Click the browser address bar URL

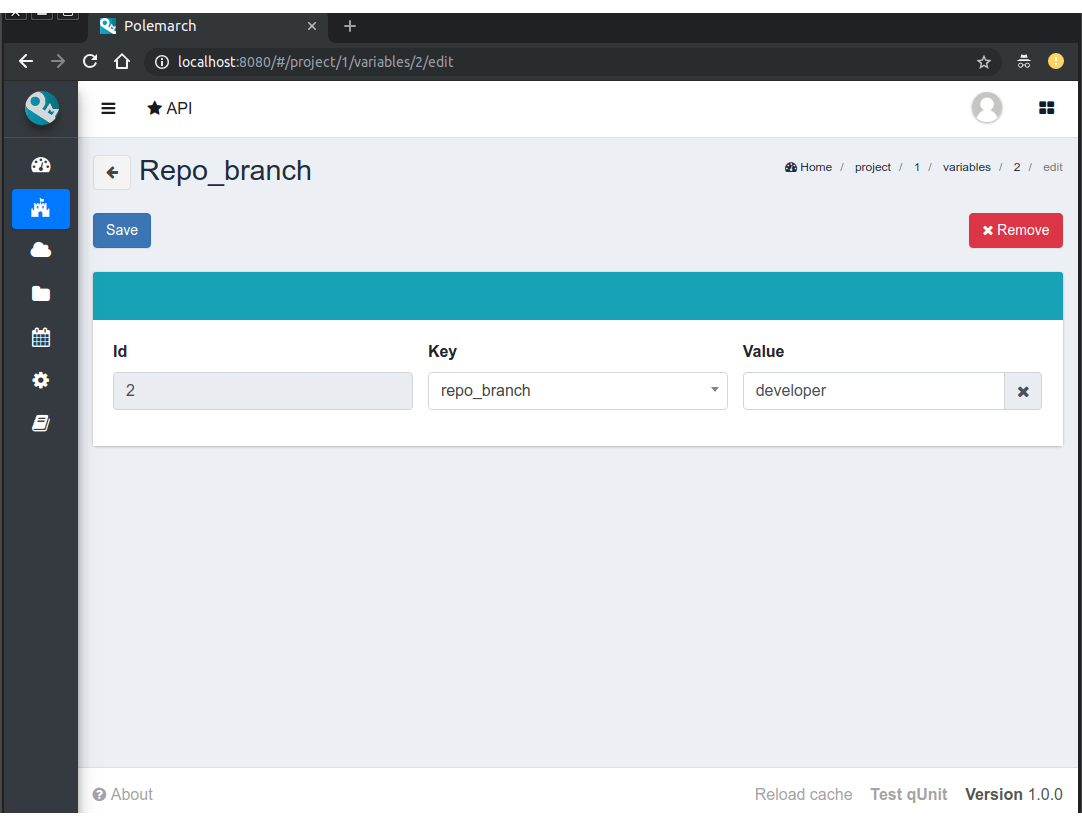point(315,62)
